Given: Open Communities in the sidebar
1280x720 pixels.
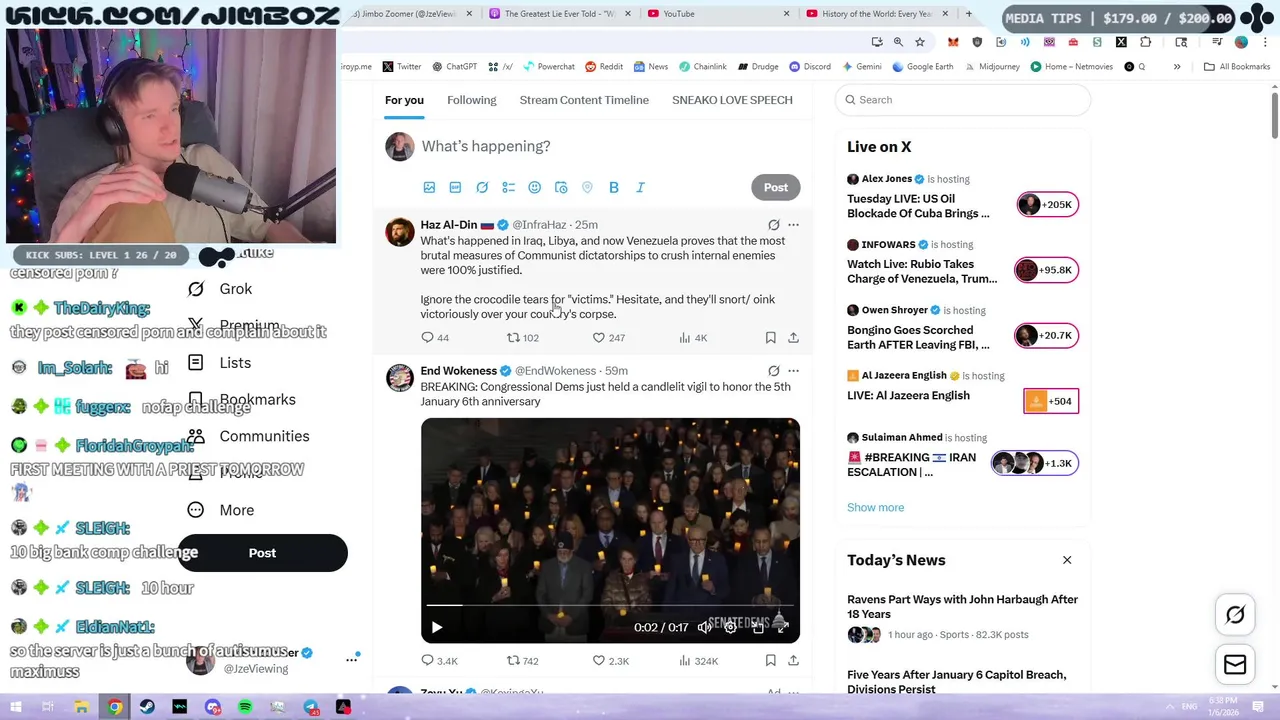Looking at the screenshot, I should click(249, 436).
